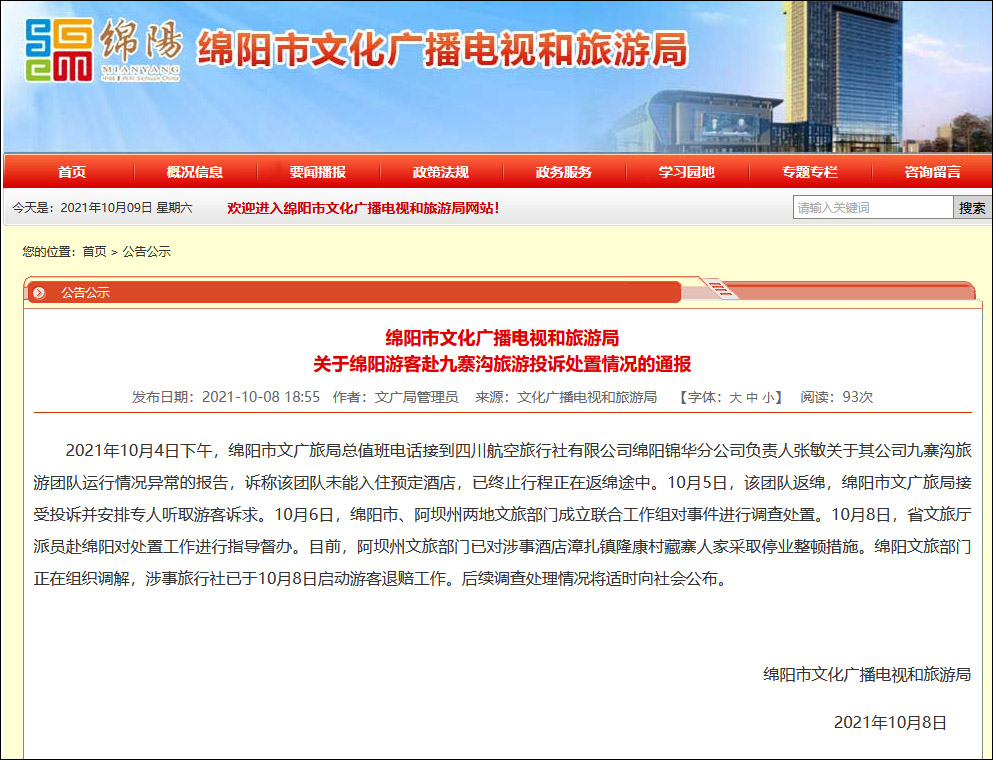Image resolution: width=993 pixels, height=760 pixels.
Task: Click the 搜索 search button
Action: 971,207
